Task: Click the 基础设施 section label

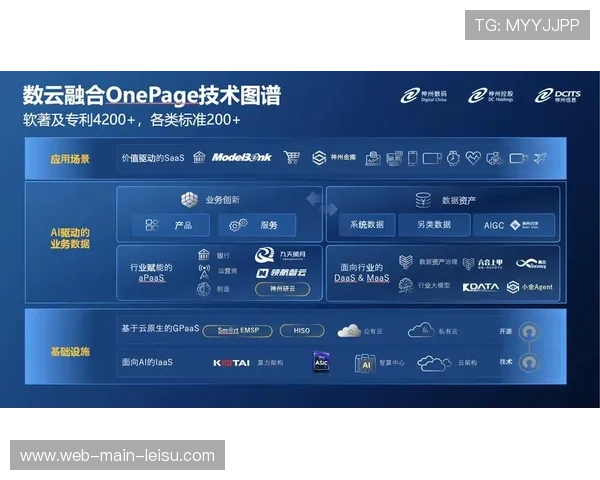Action: [70, 351]
